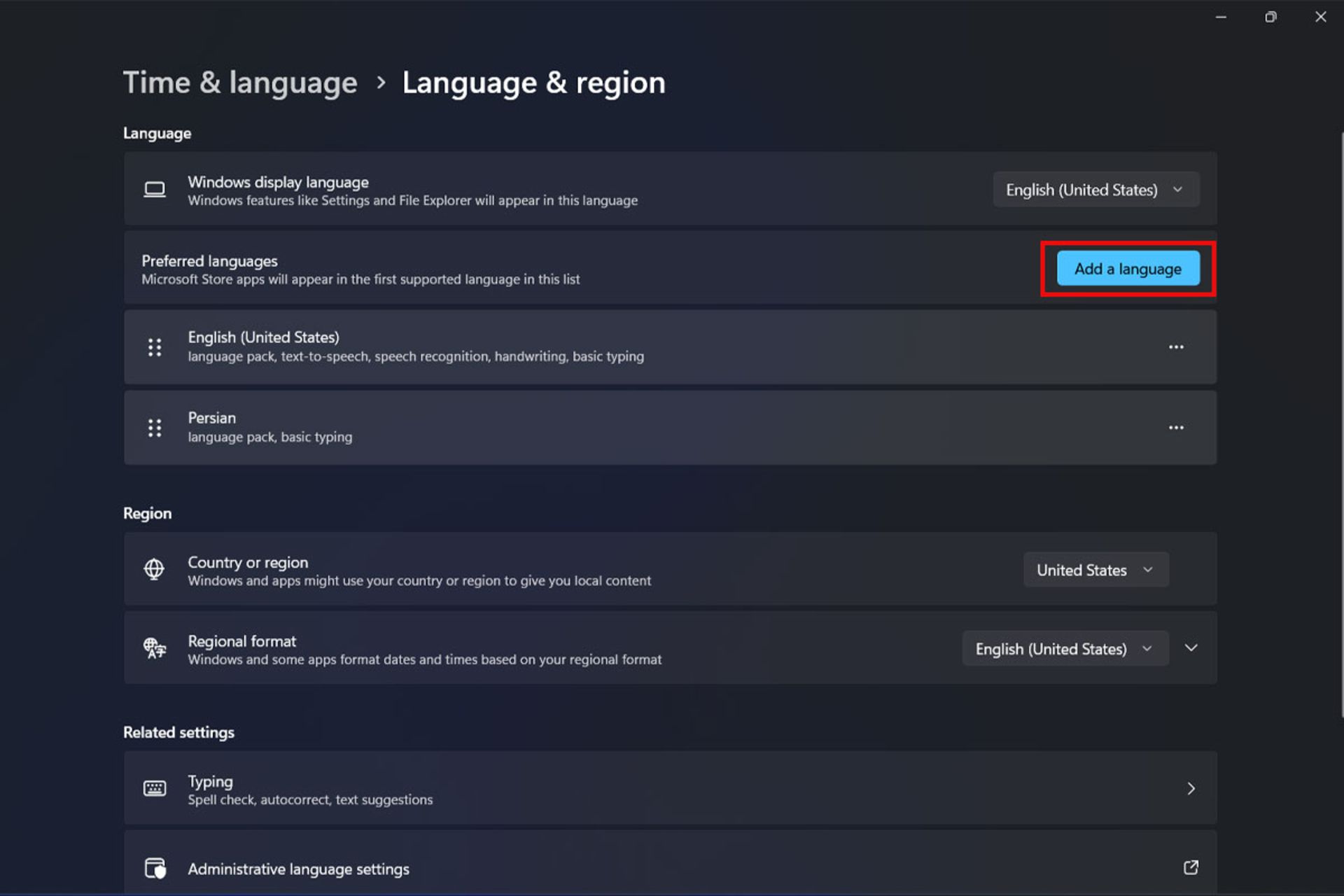Viewport: 1344px width, 896px height.
Task: Open the Windows display language dropdown
Action: 1095,190
